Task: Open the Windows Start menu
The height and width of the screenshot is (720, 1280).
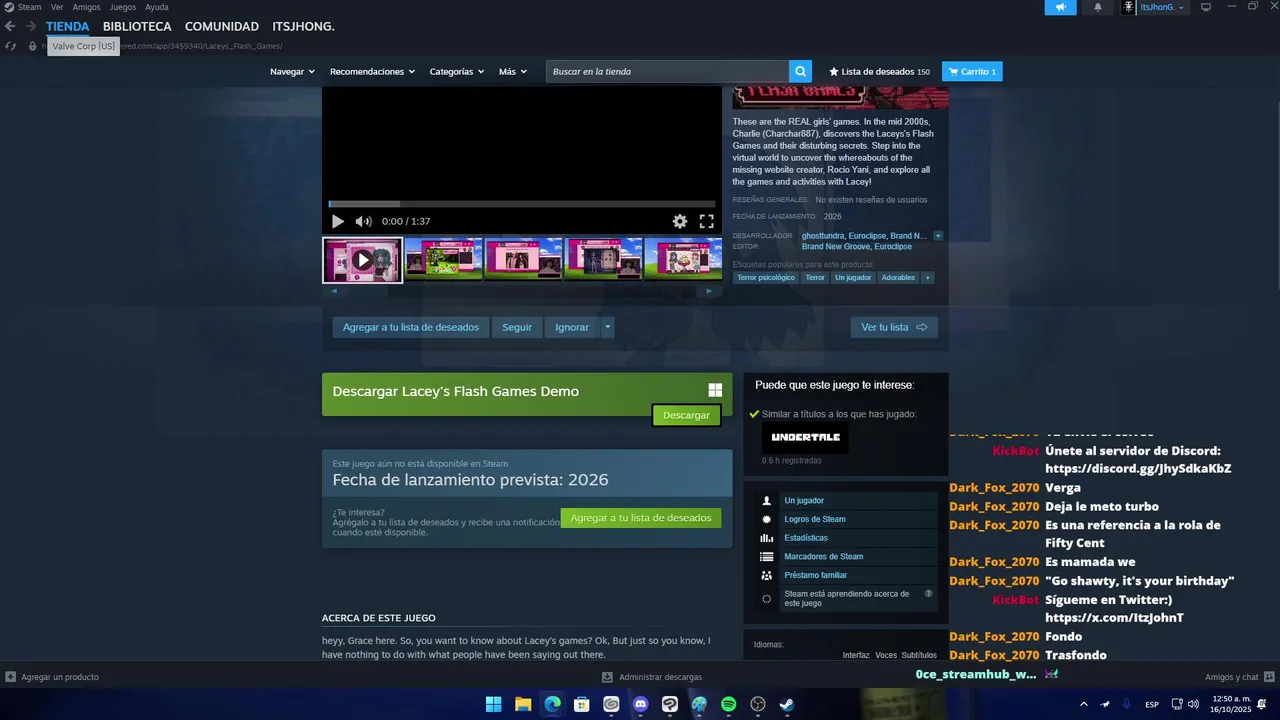Action: tap(494, 704)
